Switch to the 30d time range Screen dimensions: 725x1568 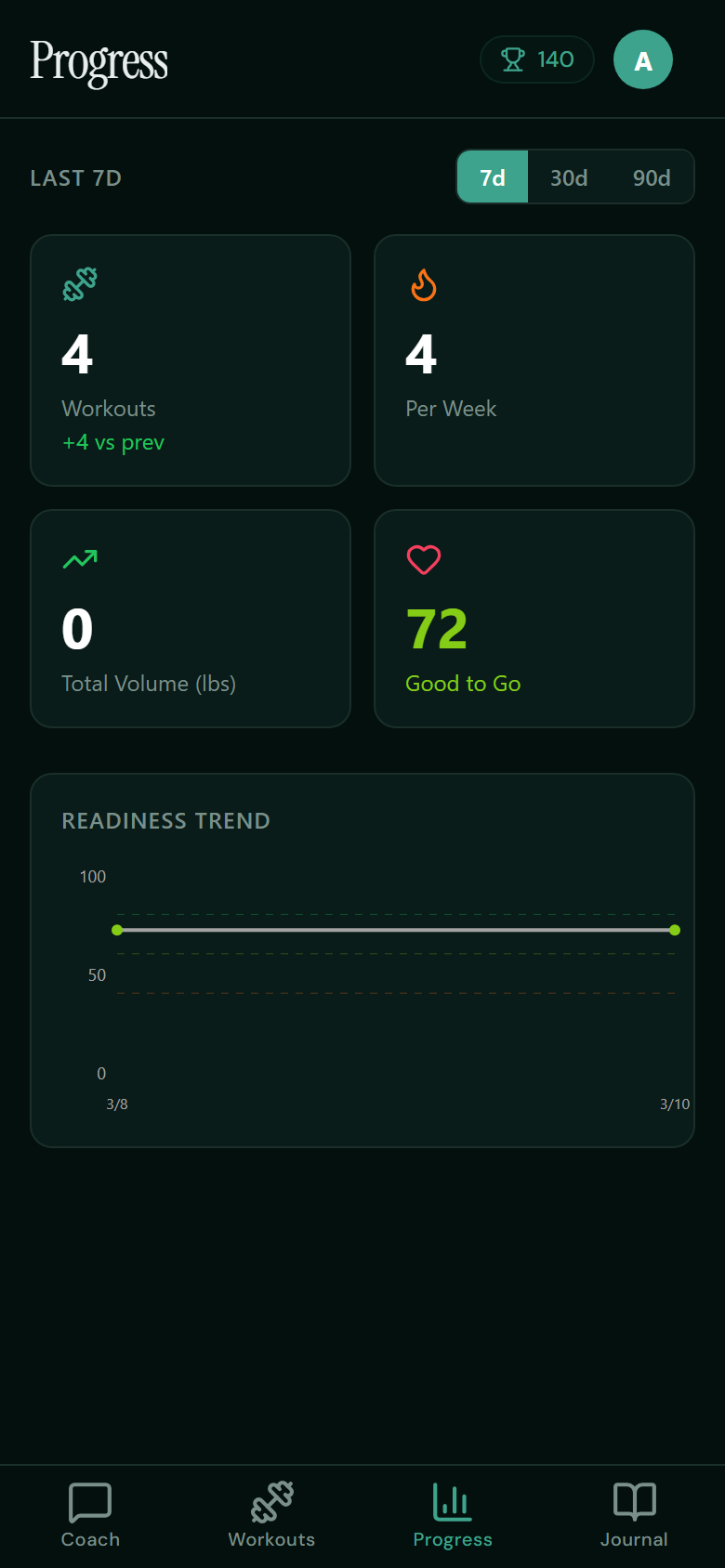point(568,176)
